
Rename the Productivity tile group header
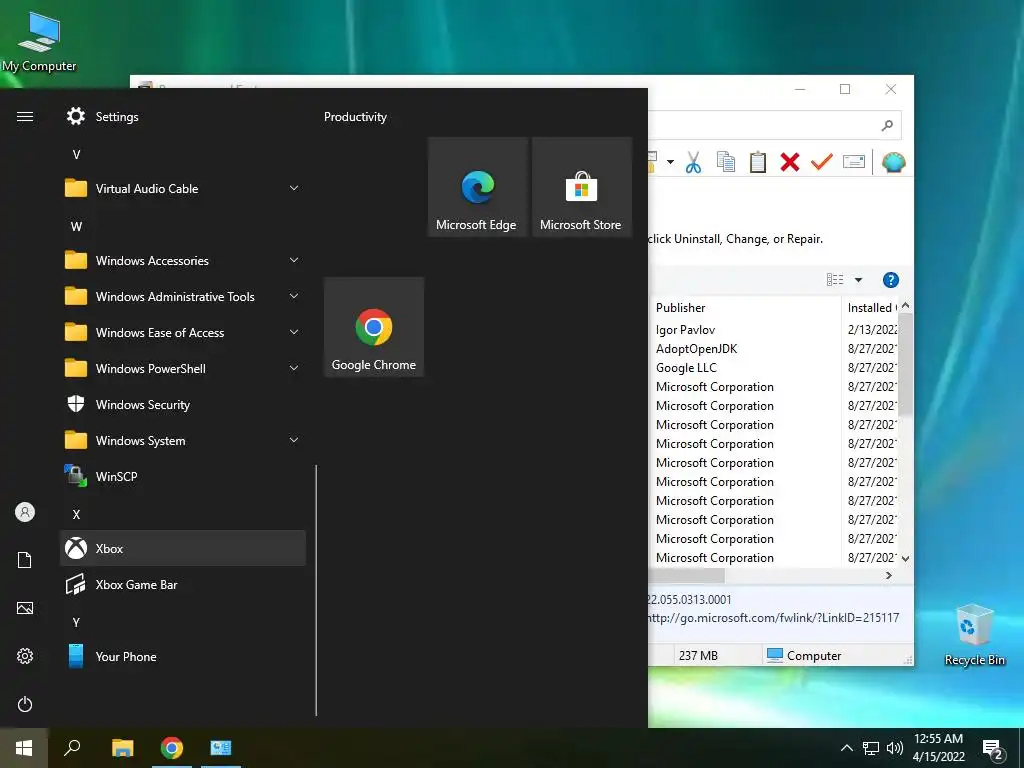click(x=355, y=117)
